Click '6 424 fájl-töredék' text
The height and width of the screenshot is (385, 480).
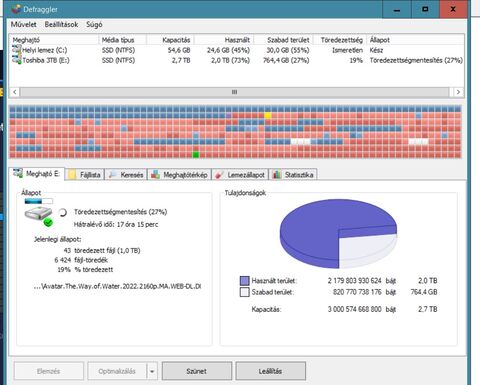(81, 260)
